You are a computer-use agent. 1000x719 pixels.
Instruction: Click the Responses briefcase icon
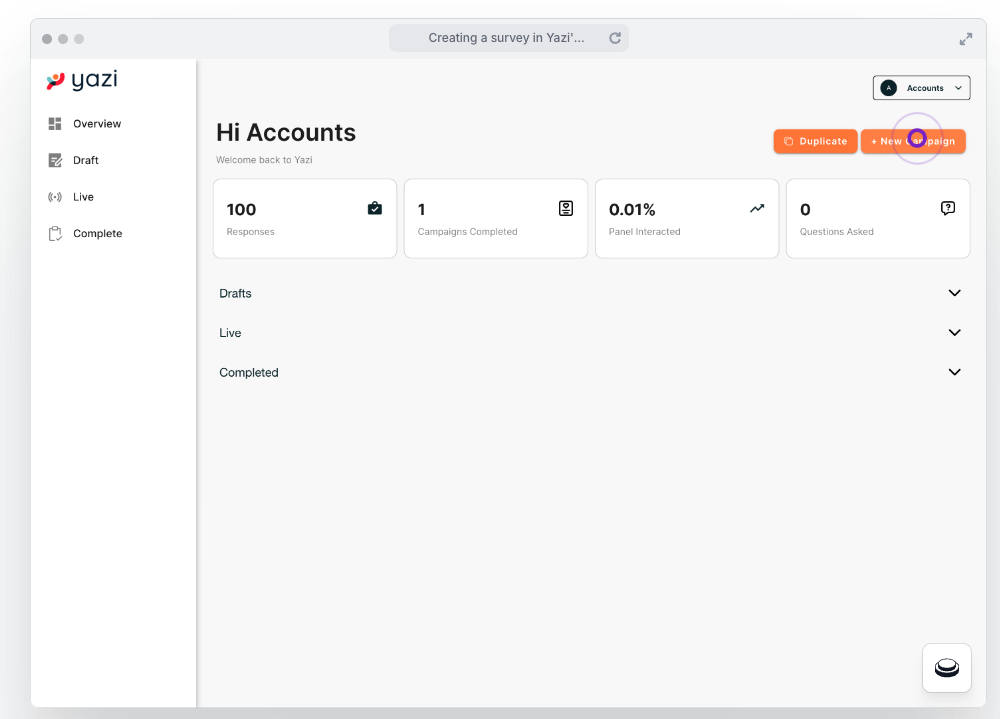[375, 208]
